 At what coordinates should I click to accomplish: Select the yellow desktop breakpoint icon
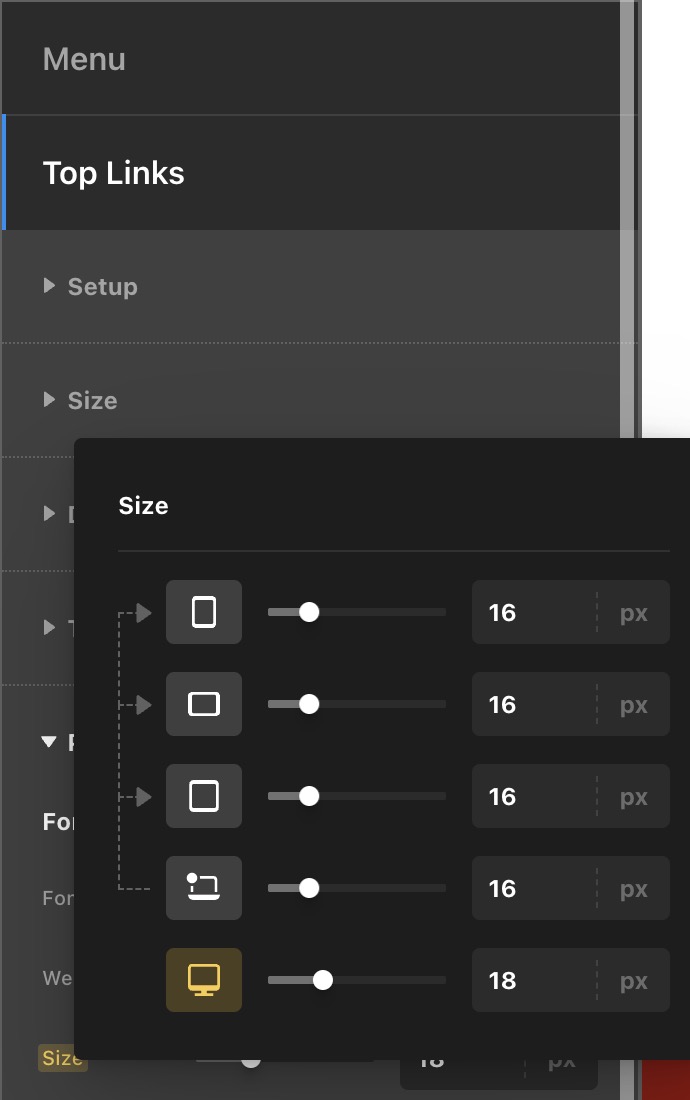point(204,980)
